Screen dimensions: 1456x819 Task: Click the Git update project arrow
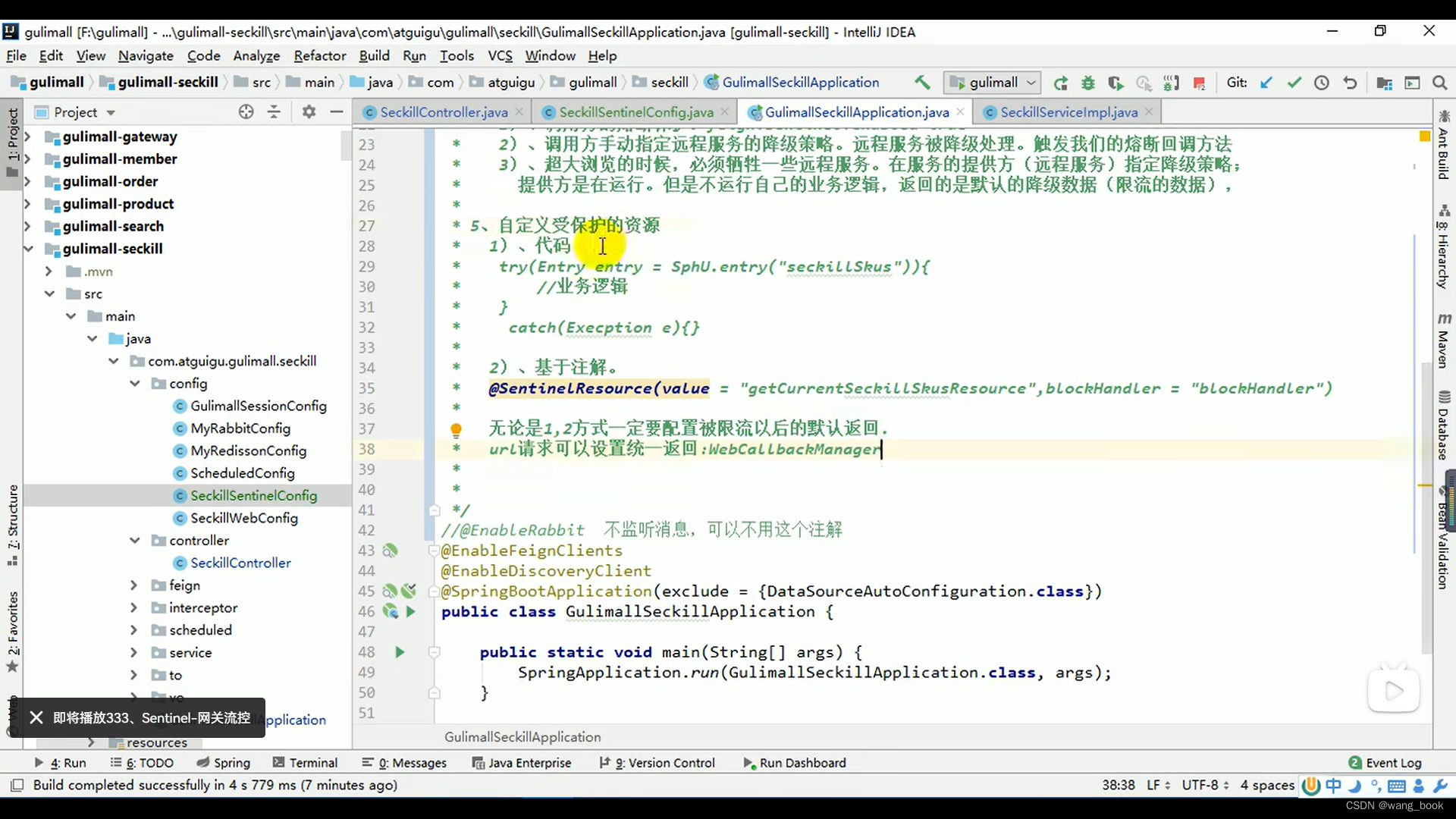(x=1266, y=83)
